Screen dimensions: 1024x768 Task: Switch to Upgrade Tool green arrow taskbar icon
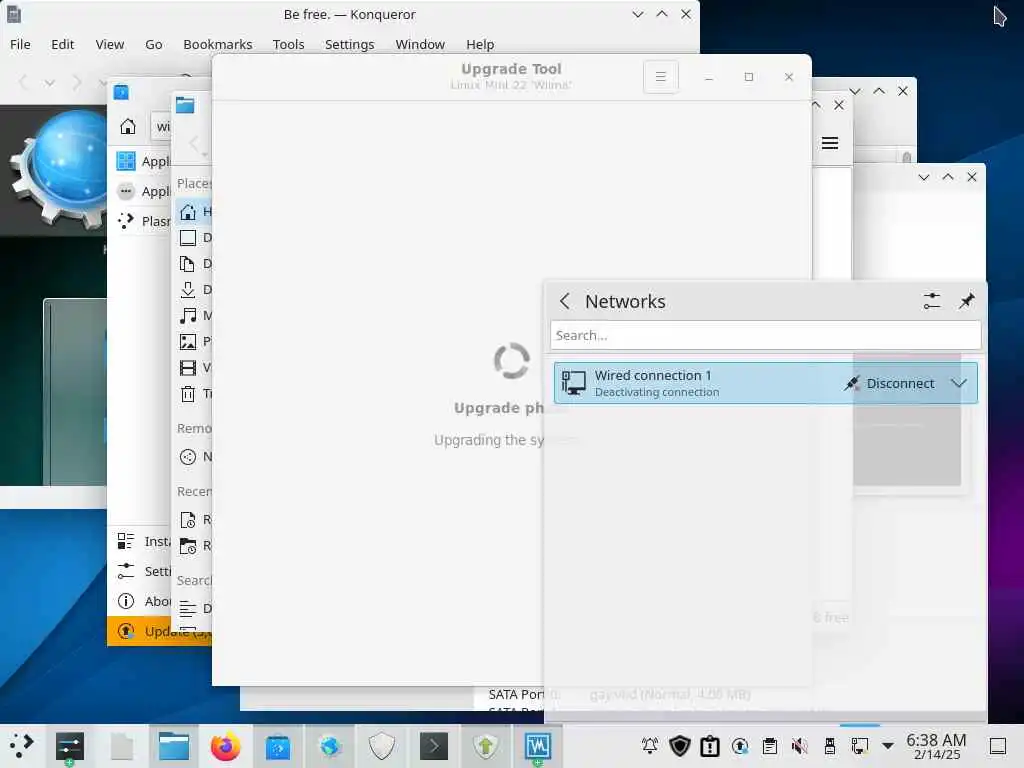485,746
